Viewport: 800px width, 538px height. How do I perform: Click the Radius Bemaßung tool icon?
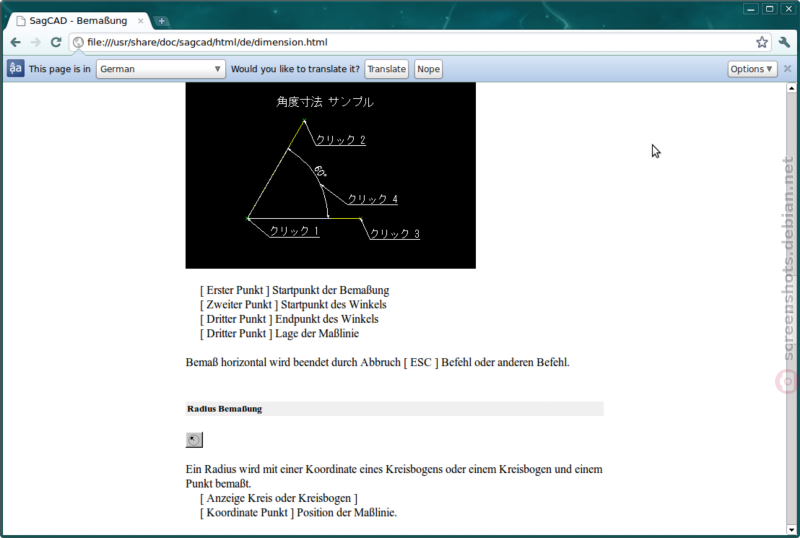click(x=194, y=439)
